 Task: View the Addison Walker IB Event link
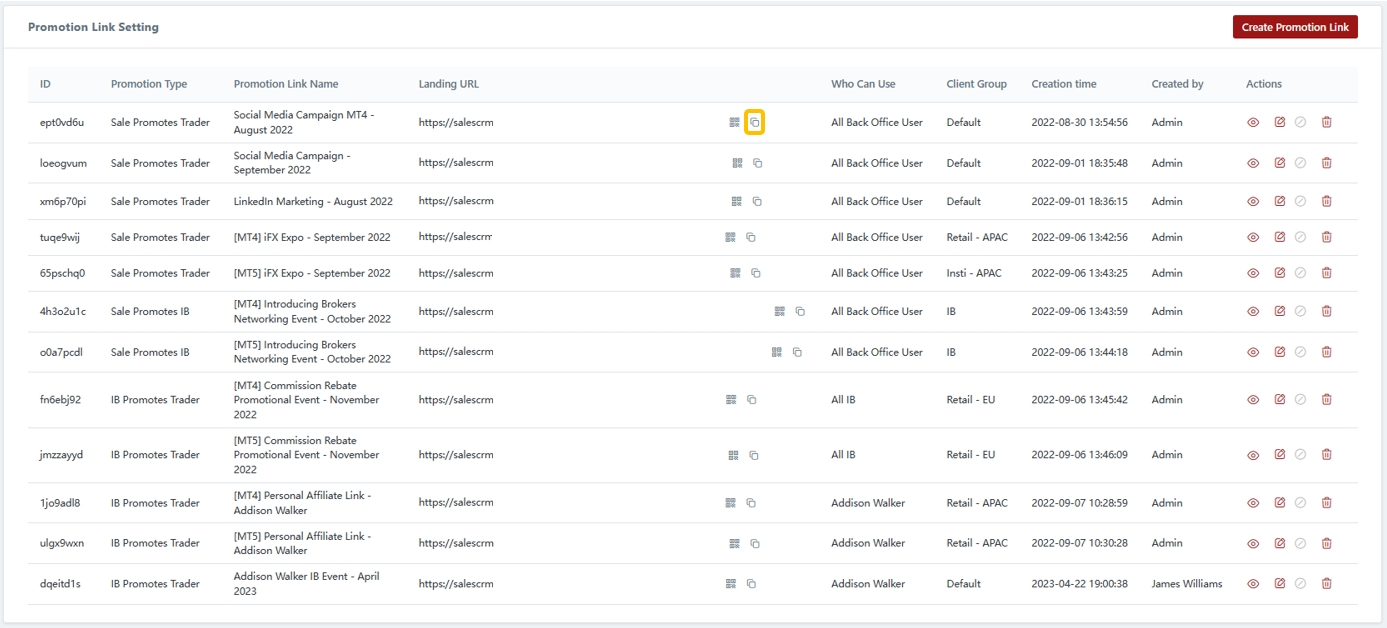[1253, 584]
